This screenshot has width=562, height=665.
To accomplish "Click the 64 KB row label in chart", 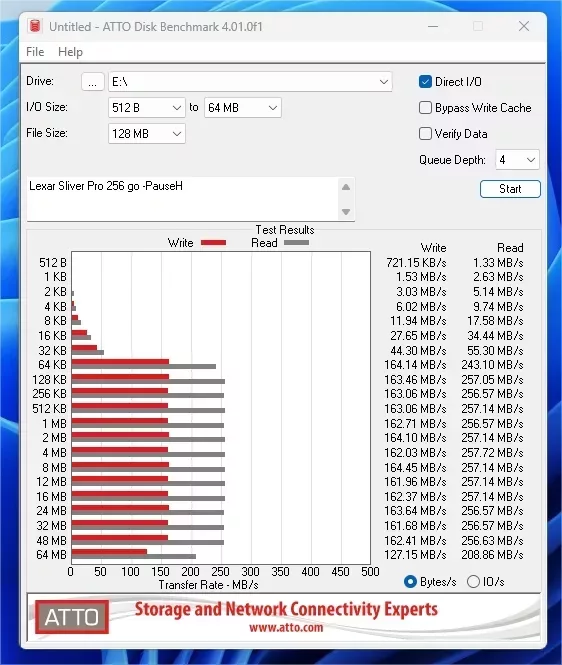I will [53, 365].
